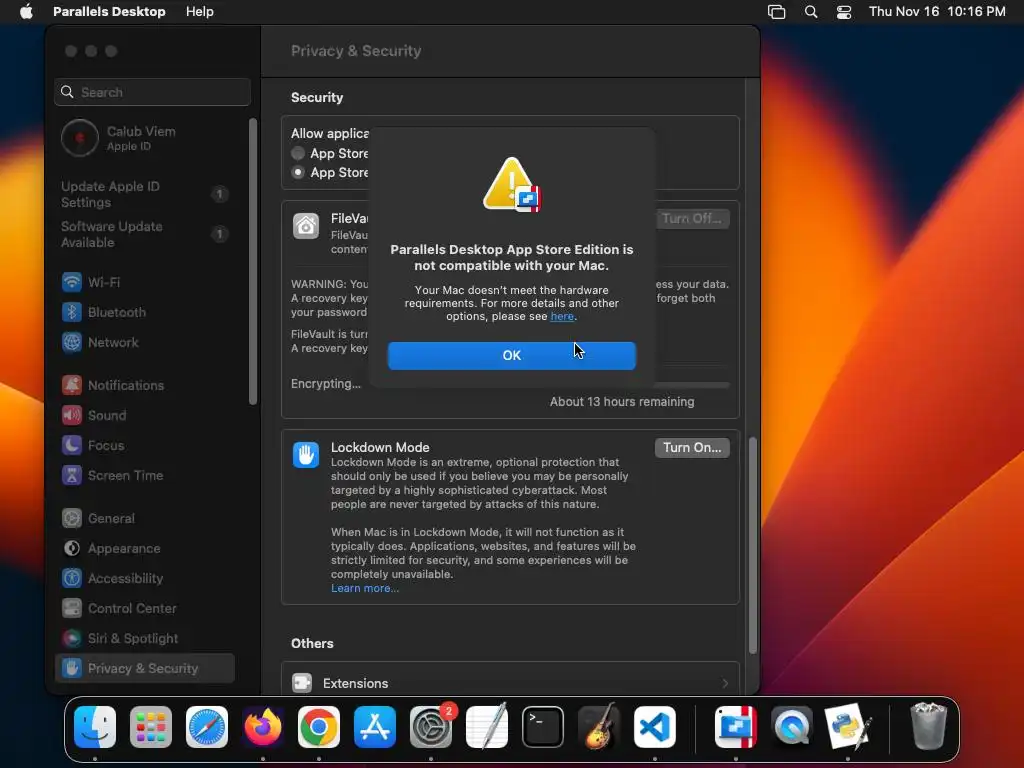Open the 'here' link in the alert
This screenshot has height=768, width=1024.
pos(562,316)
